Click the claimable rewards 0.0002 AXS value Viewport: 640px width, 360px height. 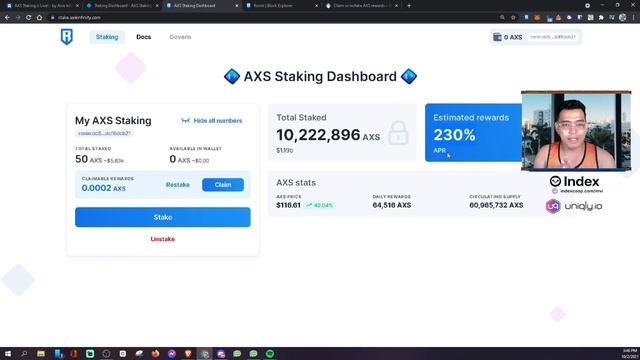coord(104,188)
